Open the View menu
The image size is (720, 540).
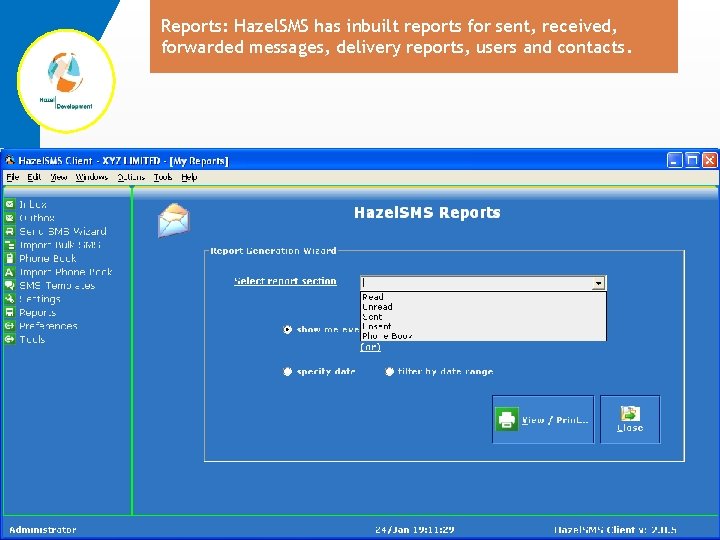coord(59,177)
